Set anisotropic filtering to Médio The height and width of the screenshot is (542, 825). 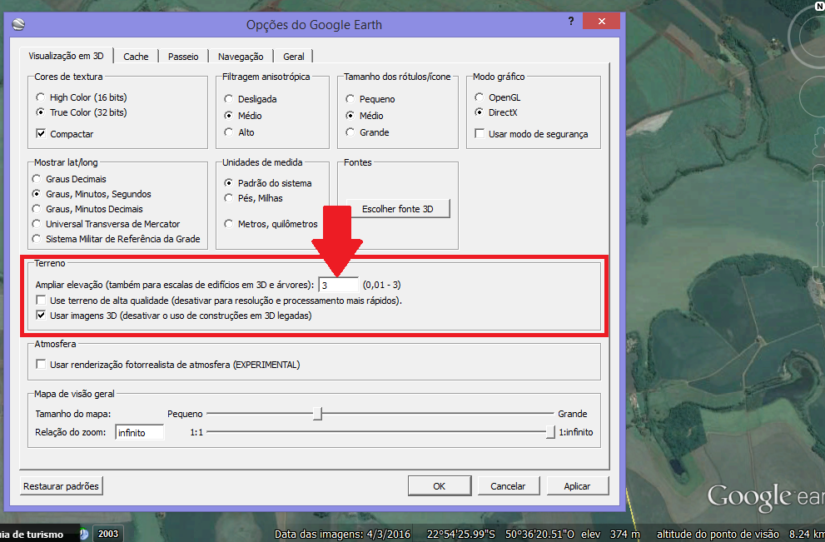coord(243,115)
